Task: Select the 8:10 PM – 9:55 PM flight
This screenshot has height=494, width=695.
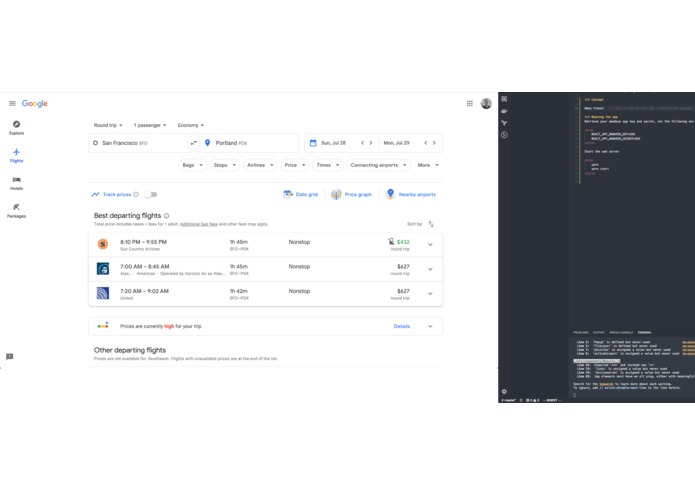Action: [x=266, y=245]
